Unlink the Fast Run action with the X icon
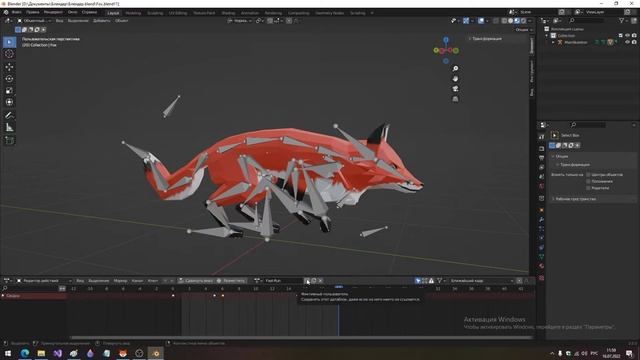 click(x=321, y=281)
